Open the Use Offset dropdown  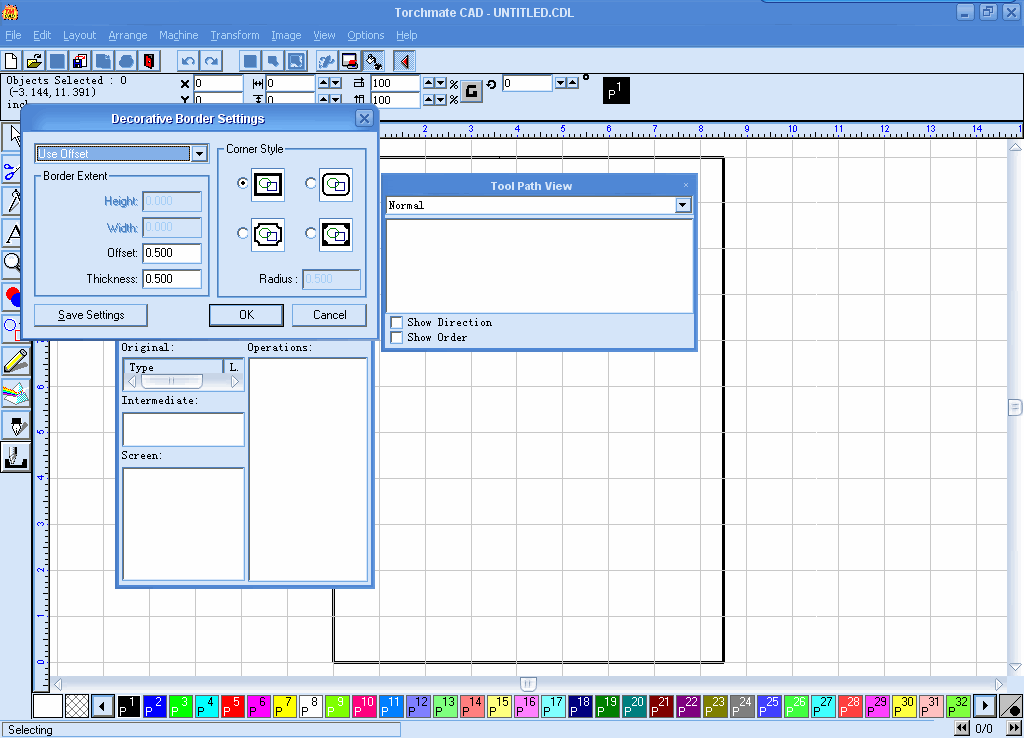coord(199,153)
